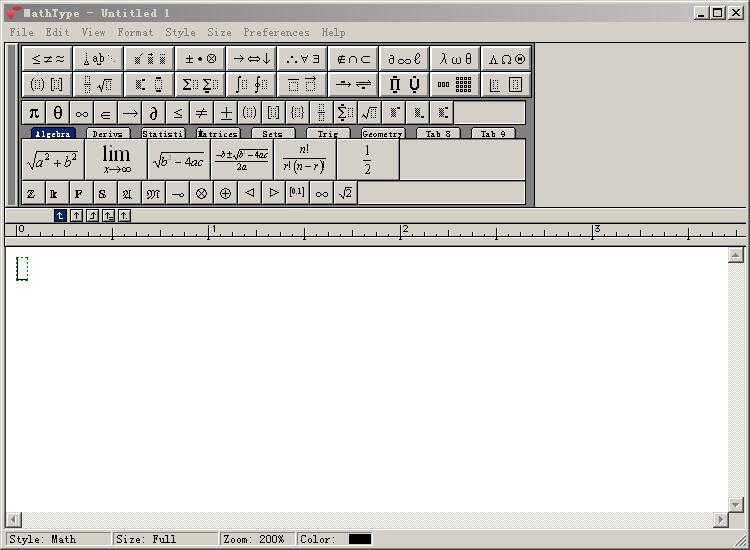The width and height of the screenshot is (750, 550).
Task: Insert the blackboard bold Z symbol
Action: [34, 193]
